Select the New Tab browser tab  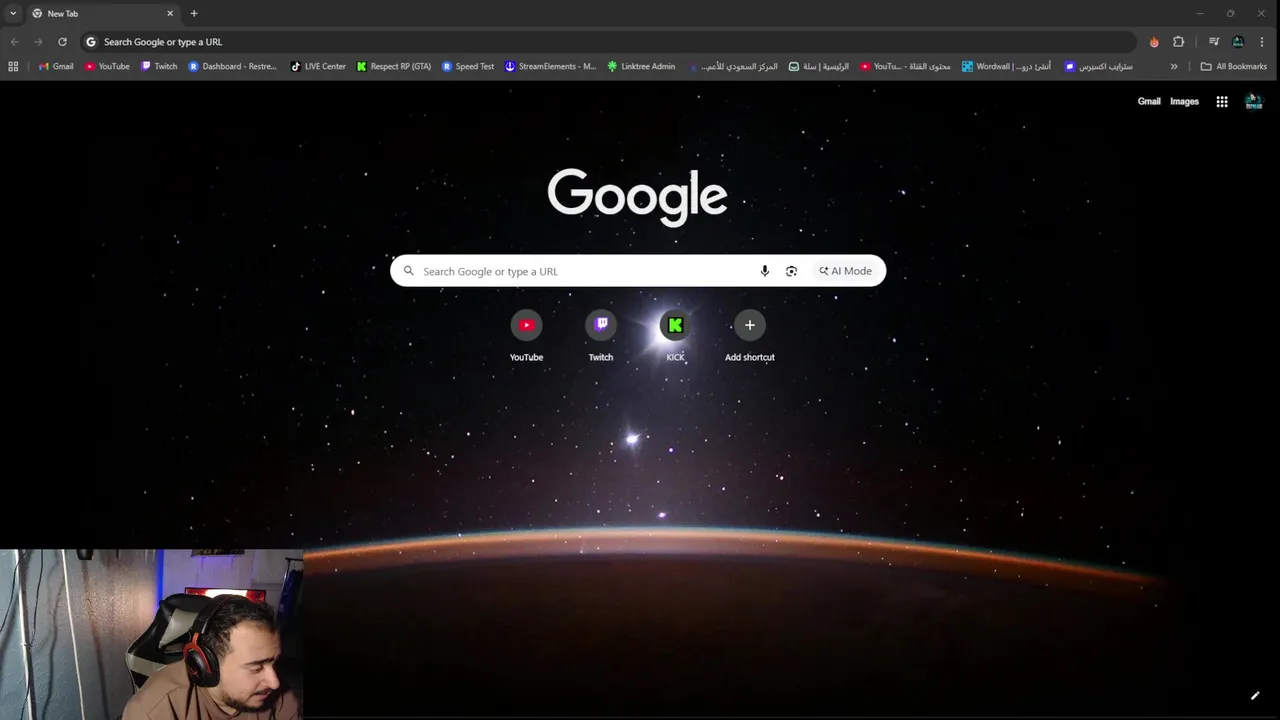pos(102,13)
